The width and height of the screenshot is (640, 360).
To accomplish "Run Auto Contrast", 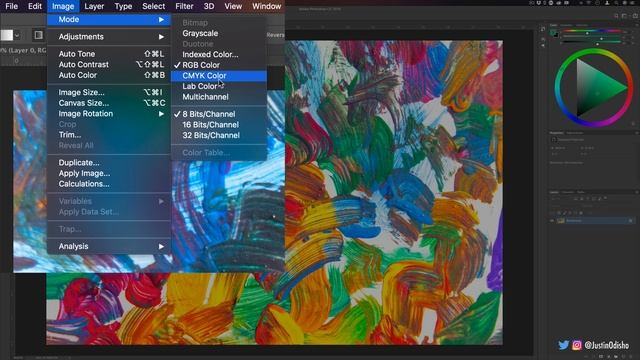I will [109, 64].
